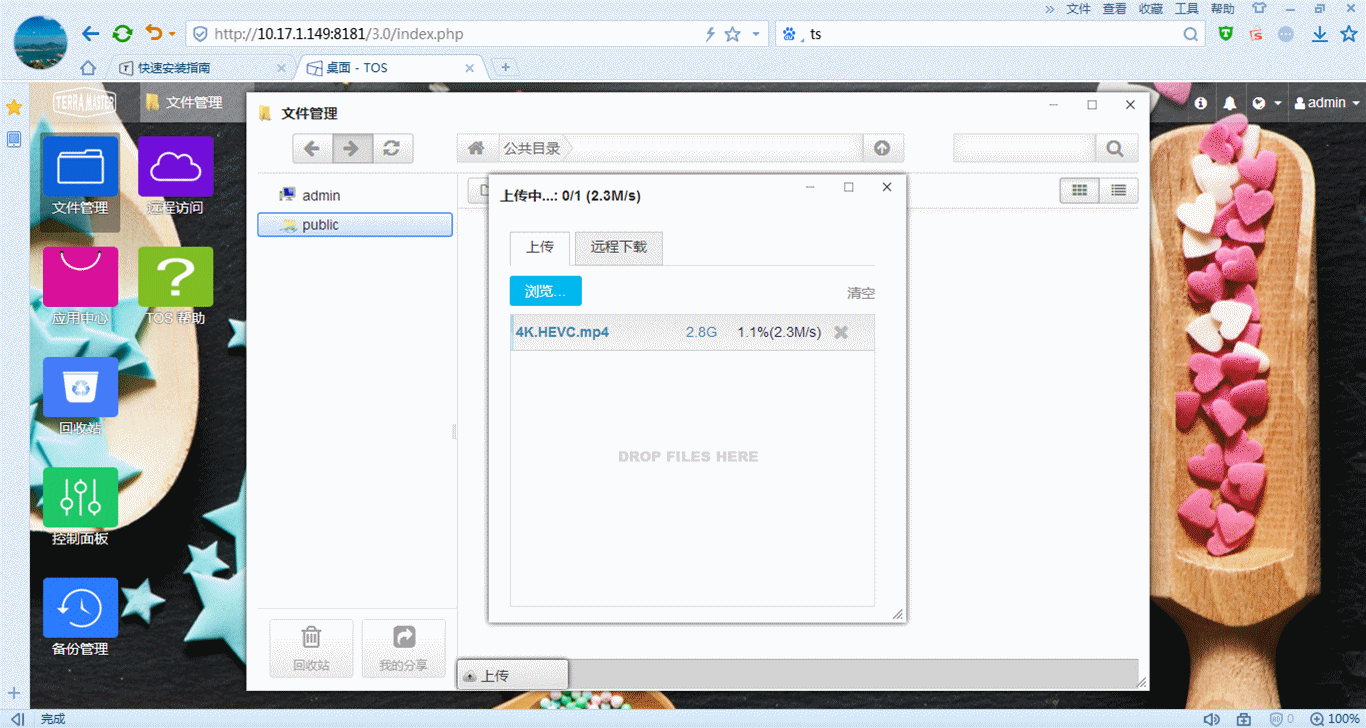Image resolution: width=1366 pixels, height=728 pixels.
Task: Open 工具 menu in browser menu bar
Action: pyautogui.click(x=1187, y=8)
